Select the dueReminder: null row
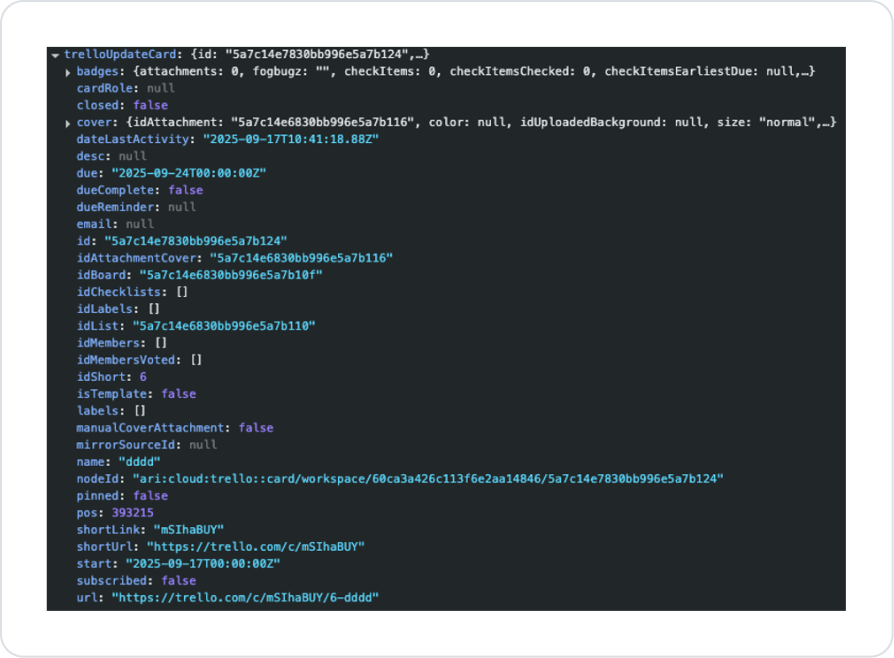This screenshot has height=658, width=894. coord(136,207)
